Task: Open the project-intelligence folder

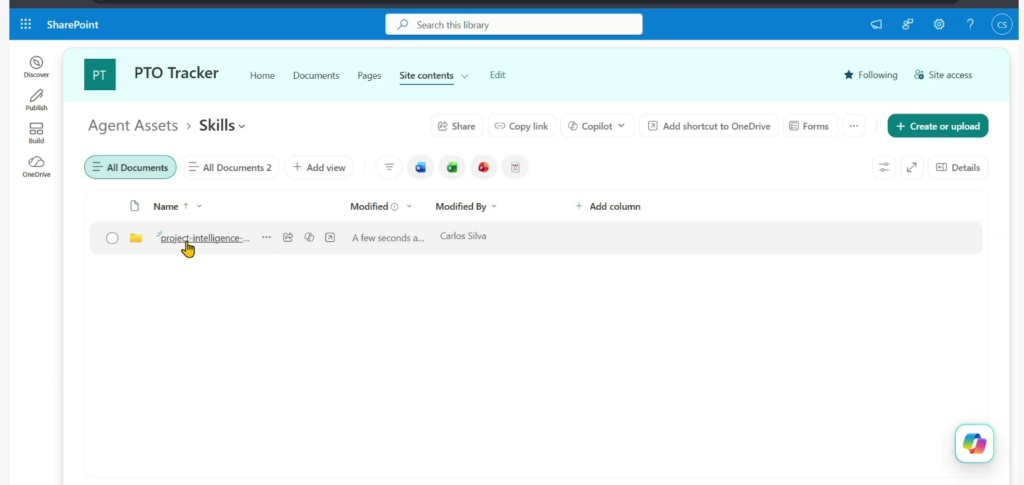Action: tap(205, 238)
